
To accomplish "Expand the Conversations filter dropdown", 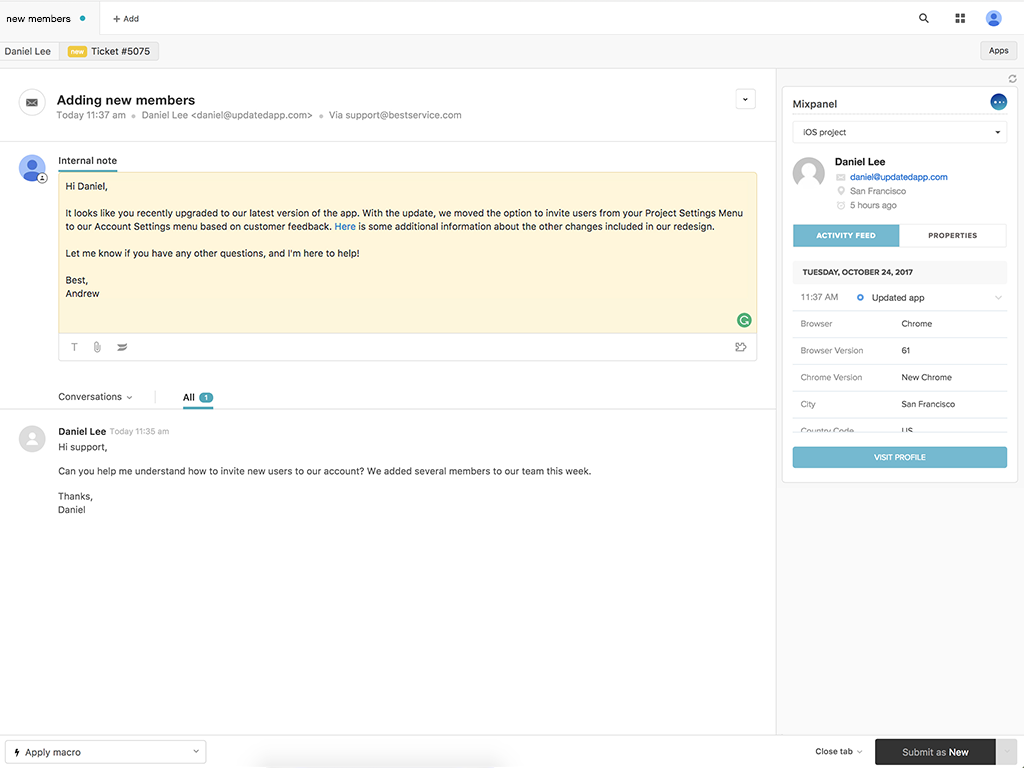I will 95,397.
